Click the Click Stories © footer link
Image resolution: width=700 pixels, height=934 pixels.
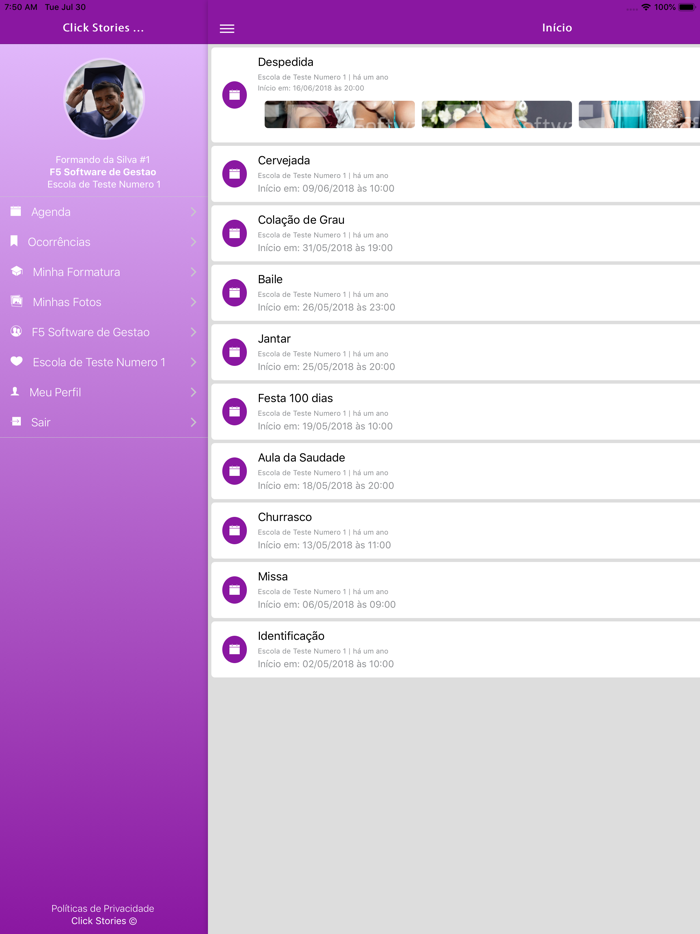pos(104,921)
